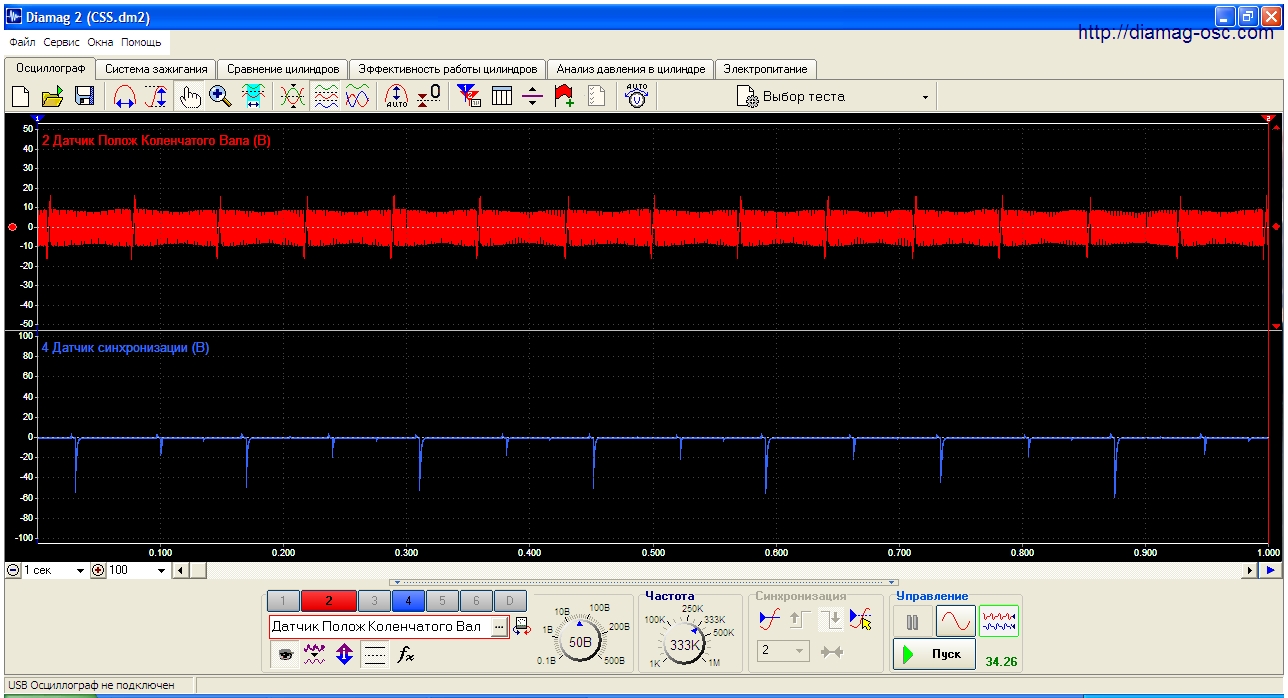The image size is (1288, 698).
Task: Toggle channel 1 button
Action: click(283, 601)
